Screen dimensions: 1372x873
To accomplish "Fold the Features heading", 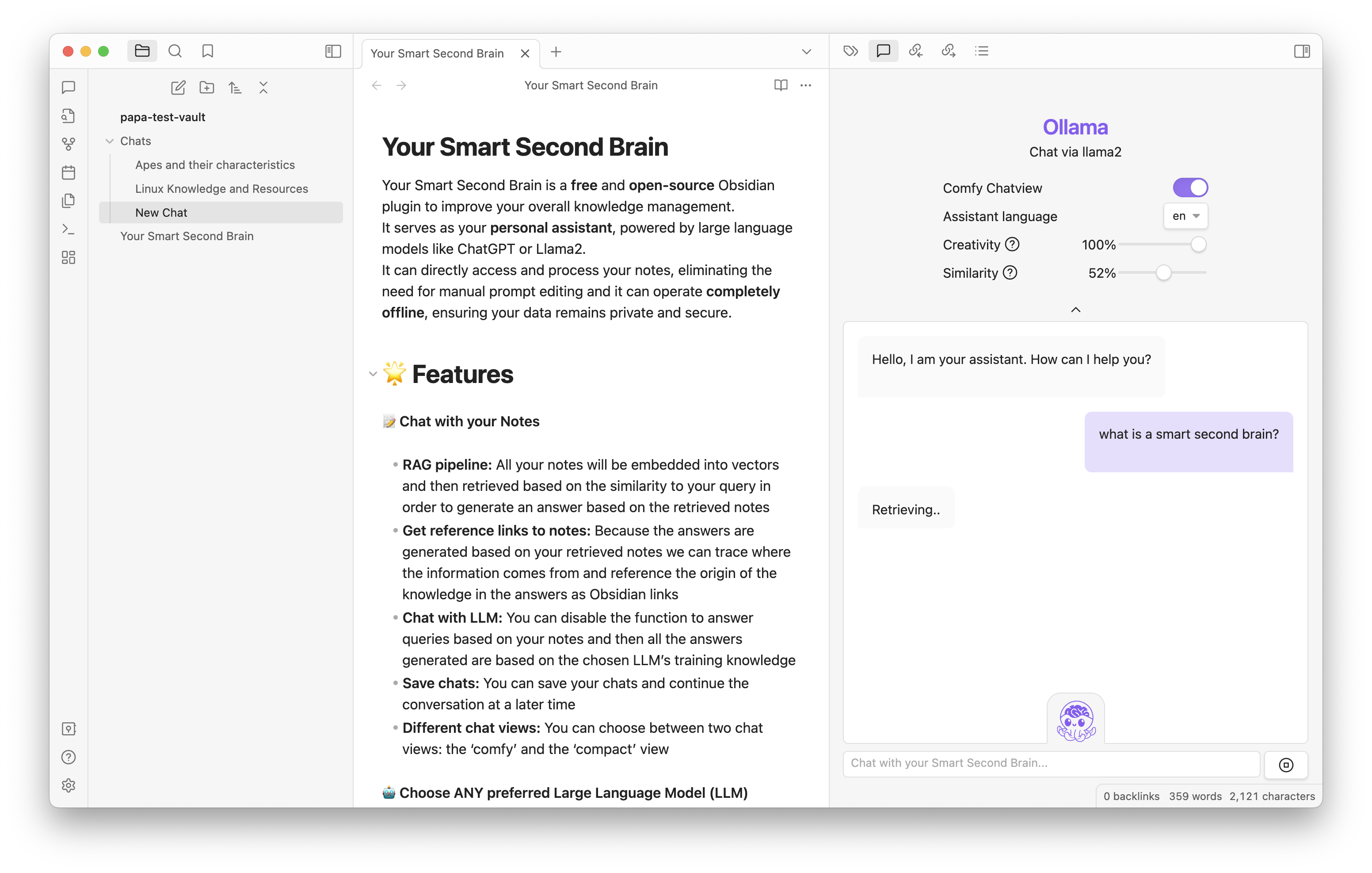I will point(373,374).
